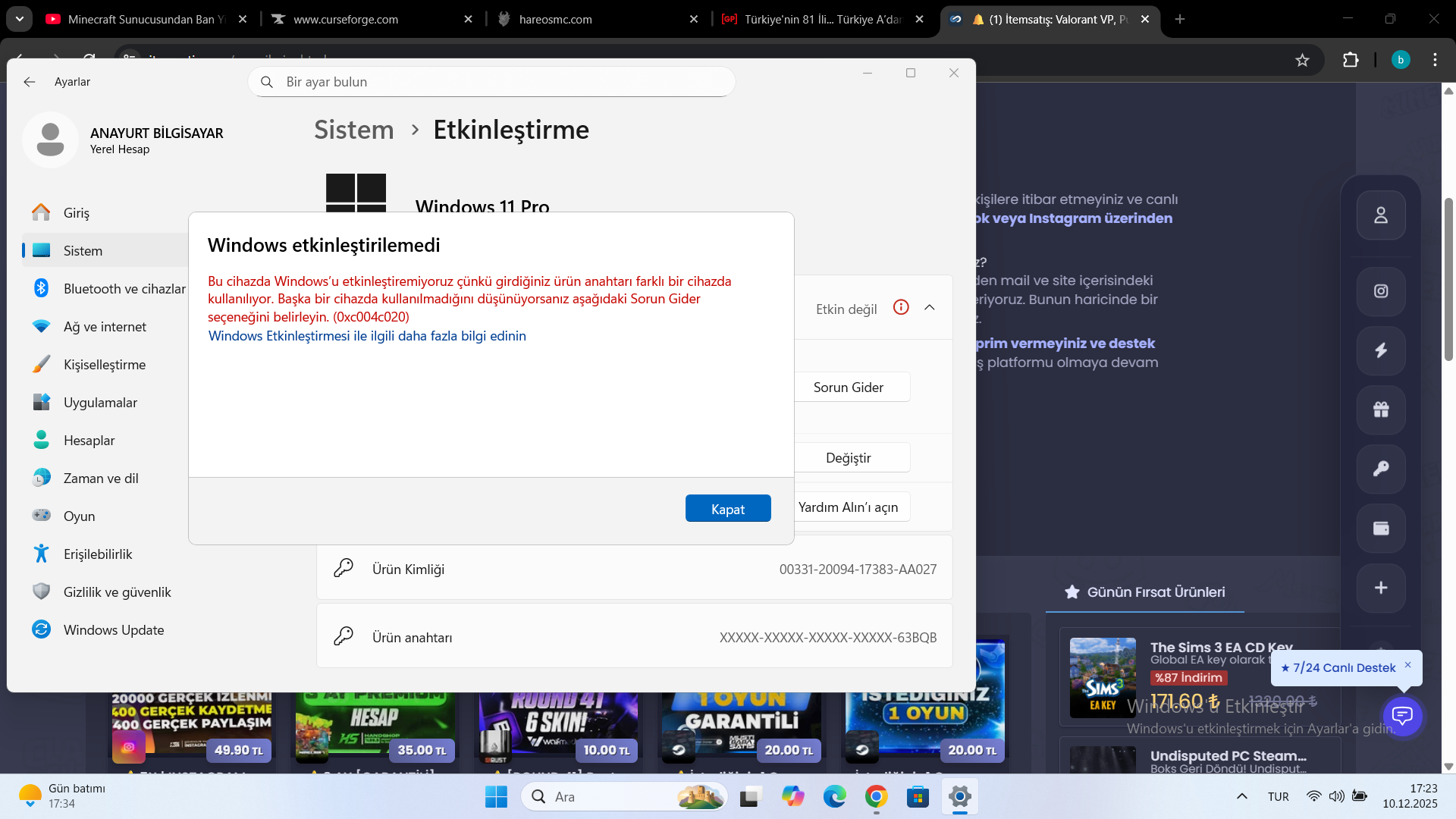Go back using the Ayarlar back arrow
Image resolution: width=1456 pixels, height=819 pixels.
[x=30, y=82]
